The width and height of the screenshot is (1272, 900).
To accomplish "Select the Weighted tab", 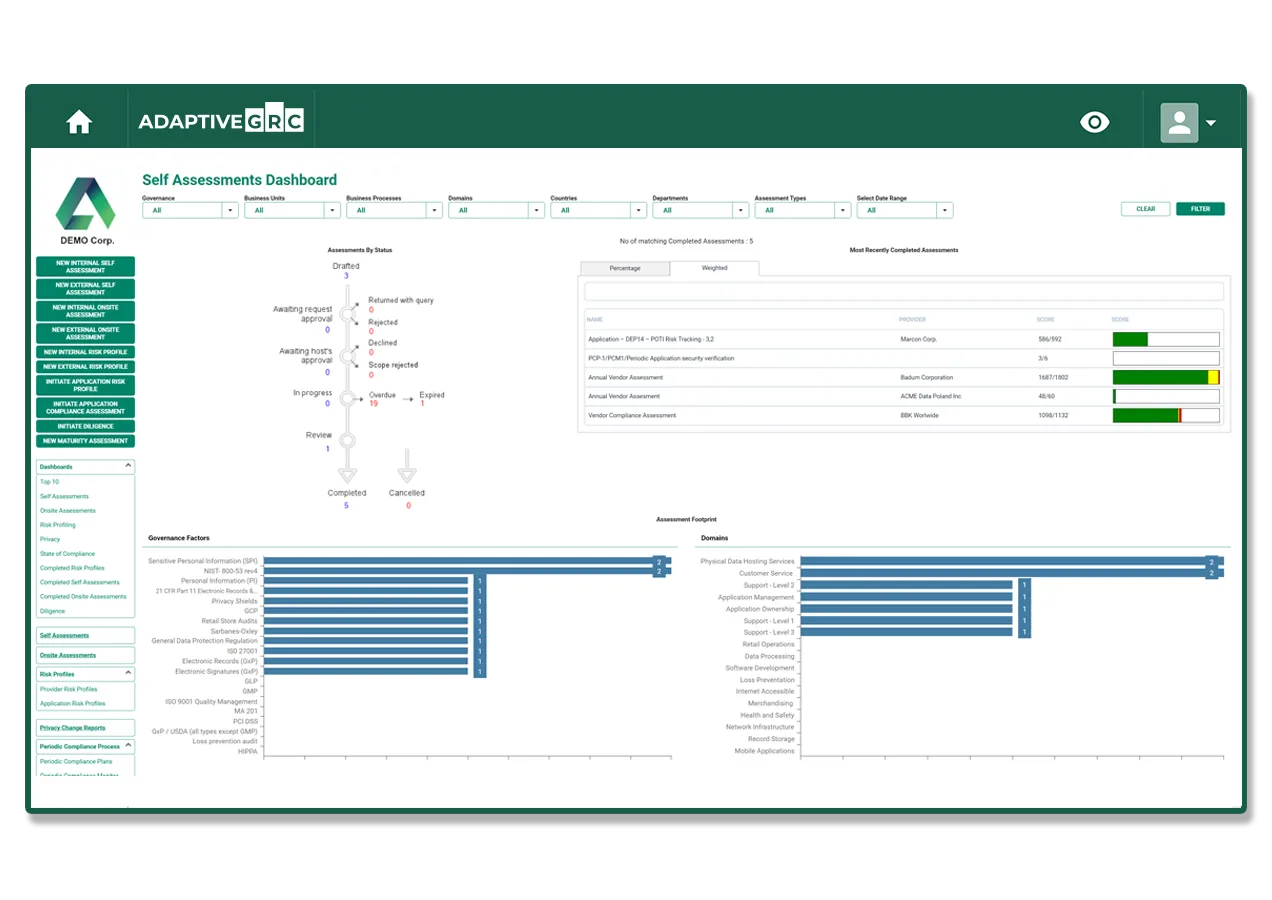I will [714, 268].
